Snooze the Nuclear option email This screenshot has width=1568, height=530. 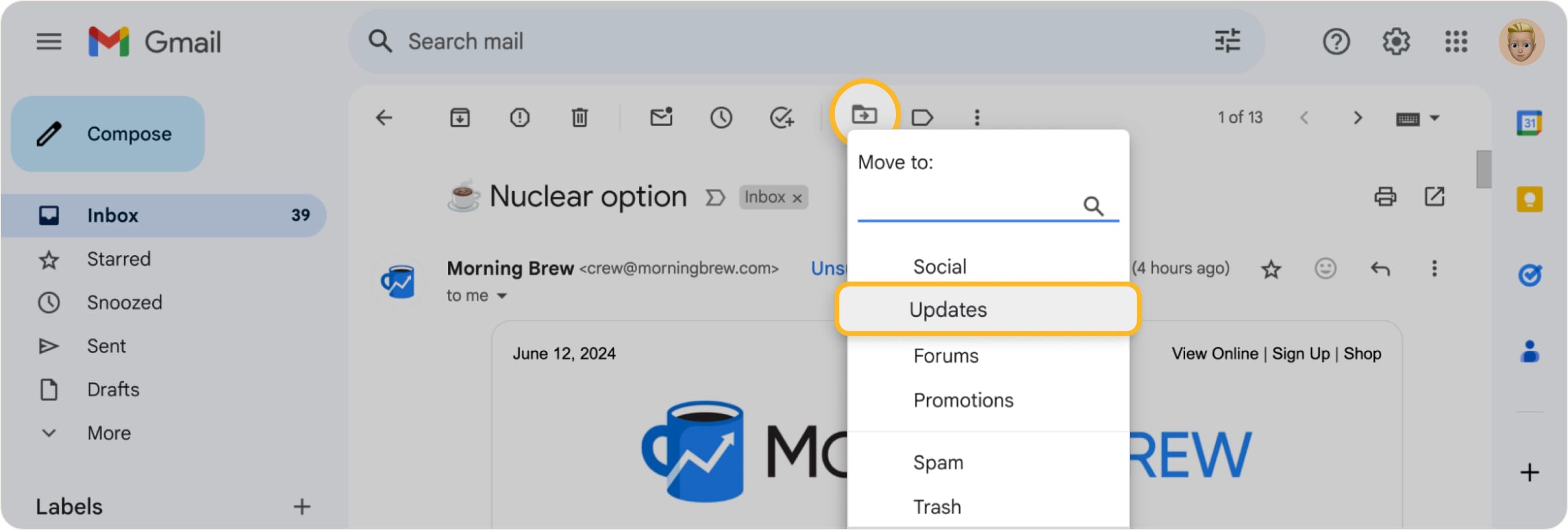721,118
